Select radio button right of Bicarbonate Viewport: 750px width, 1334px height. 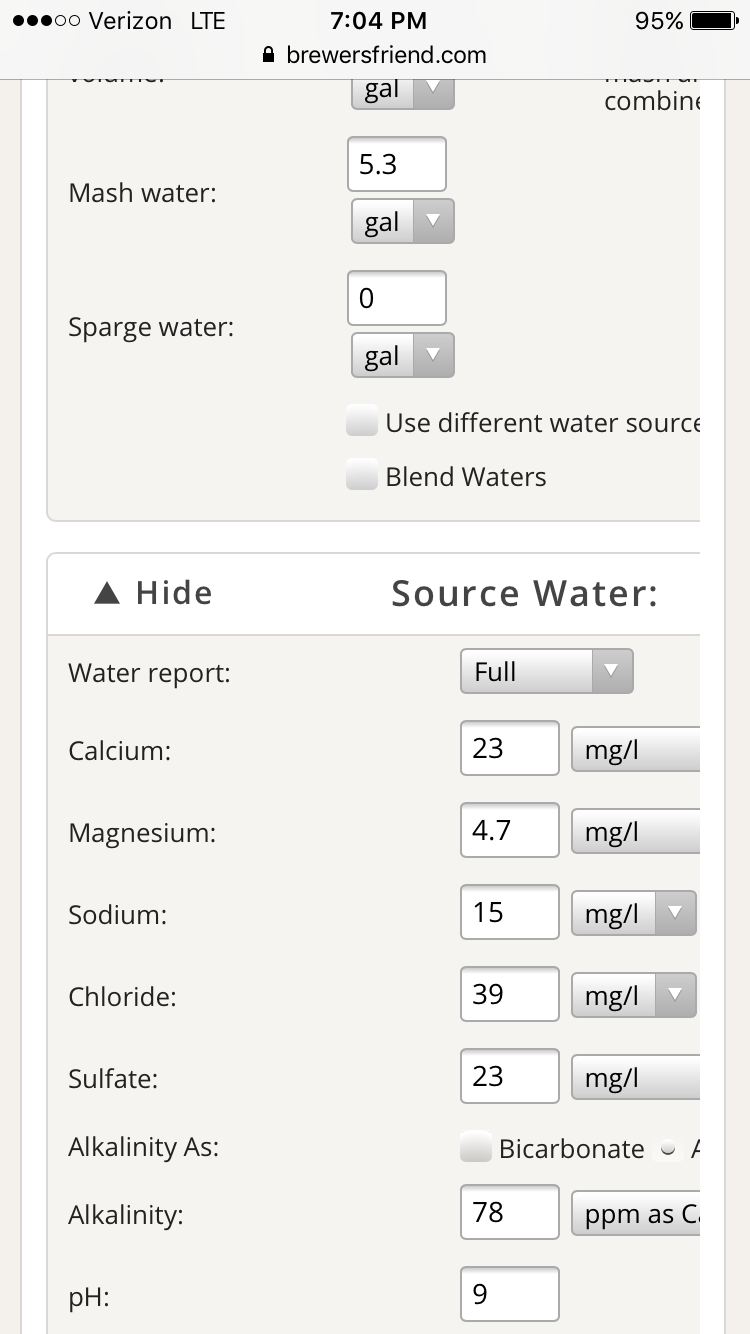pos(667,1150)
